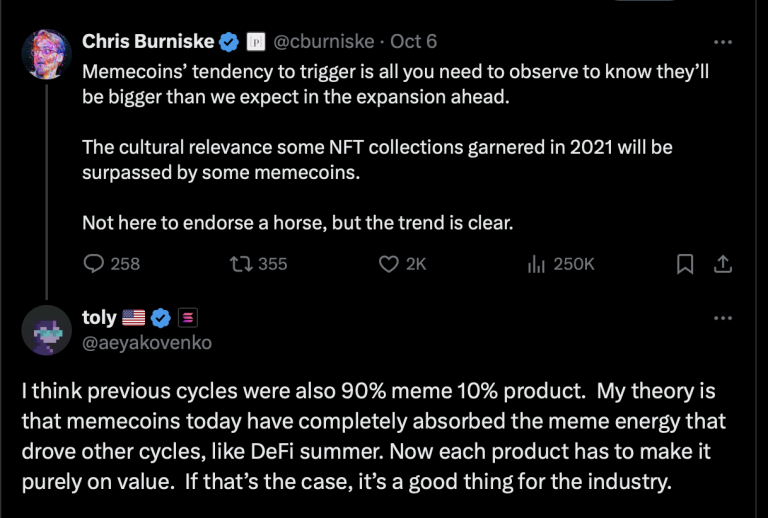Viewport: 768px width, 518px height.
Task: Open toly's display name link
Action: (x=99, y=319)
